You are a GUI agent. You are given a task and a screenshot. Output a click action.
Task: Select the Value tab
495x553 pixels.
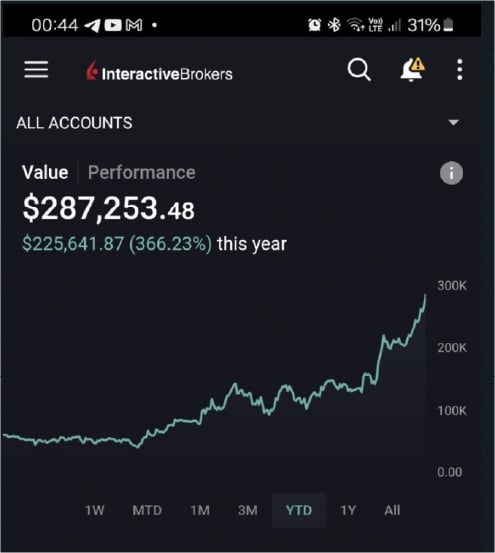(x=45, y=172)
